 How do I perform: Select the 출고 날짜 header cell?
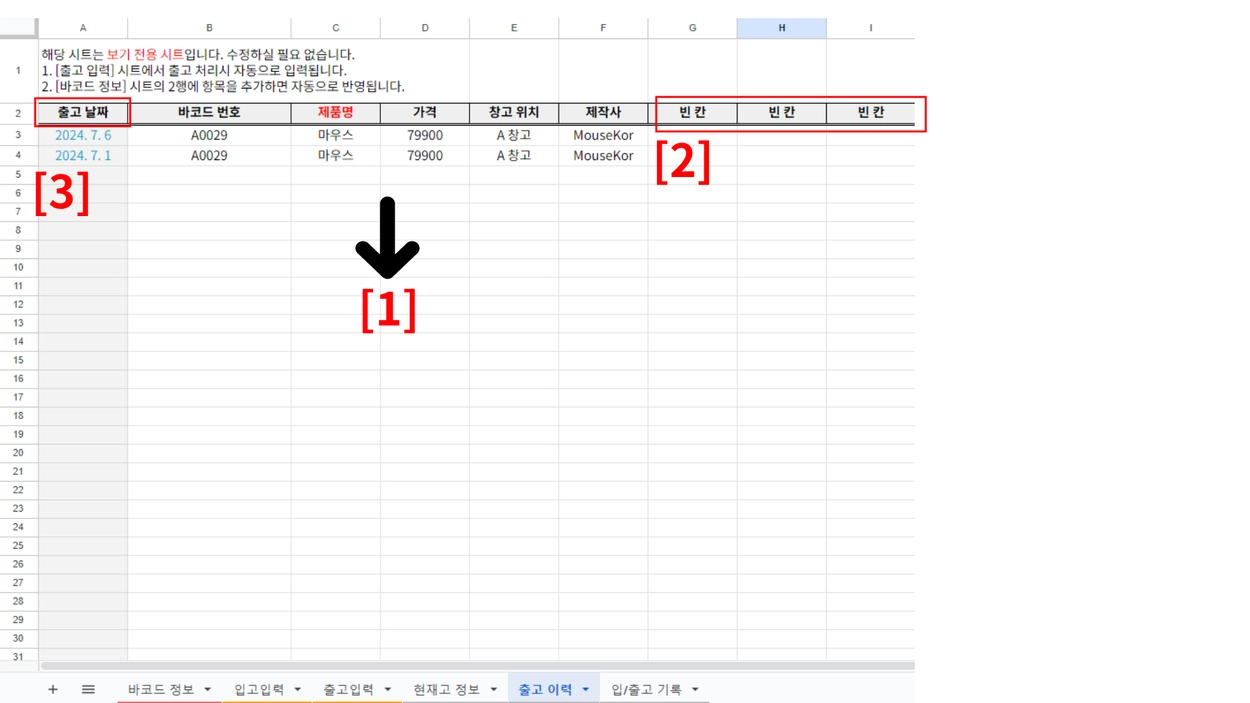(83, 112)
